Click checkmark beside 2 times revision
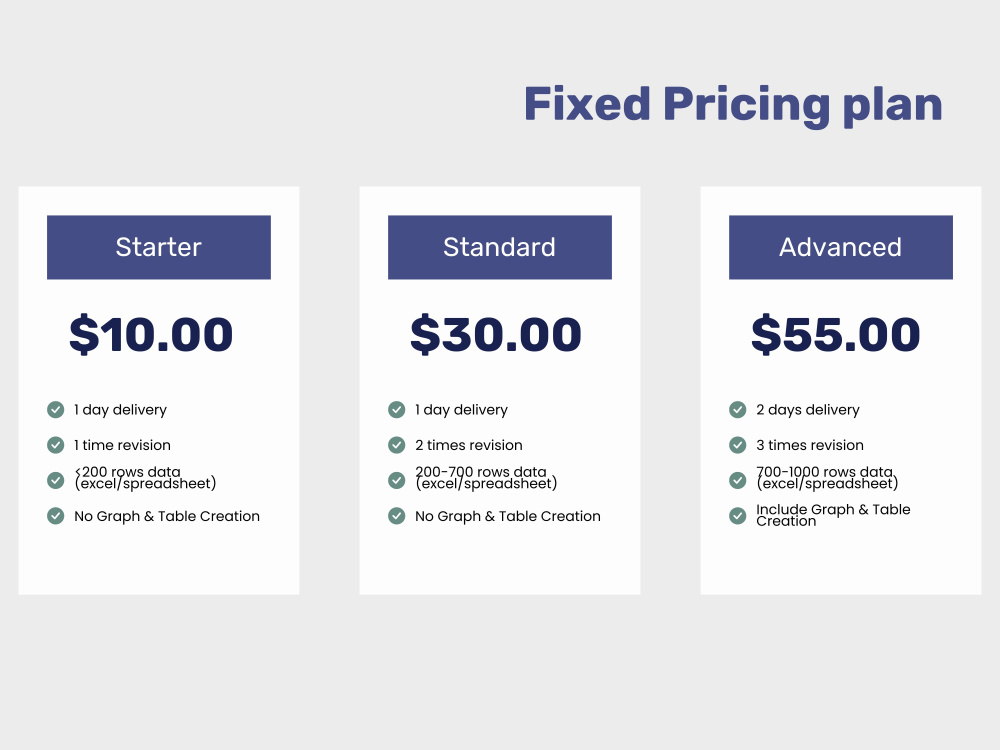Screen dimensions: 1000x750 tap(397, 445)
